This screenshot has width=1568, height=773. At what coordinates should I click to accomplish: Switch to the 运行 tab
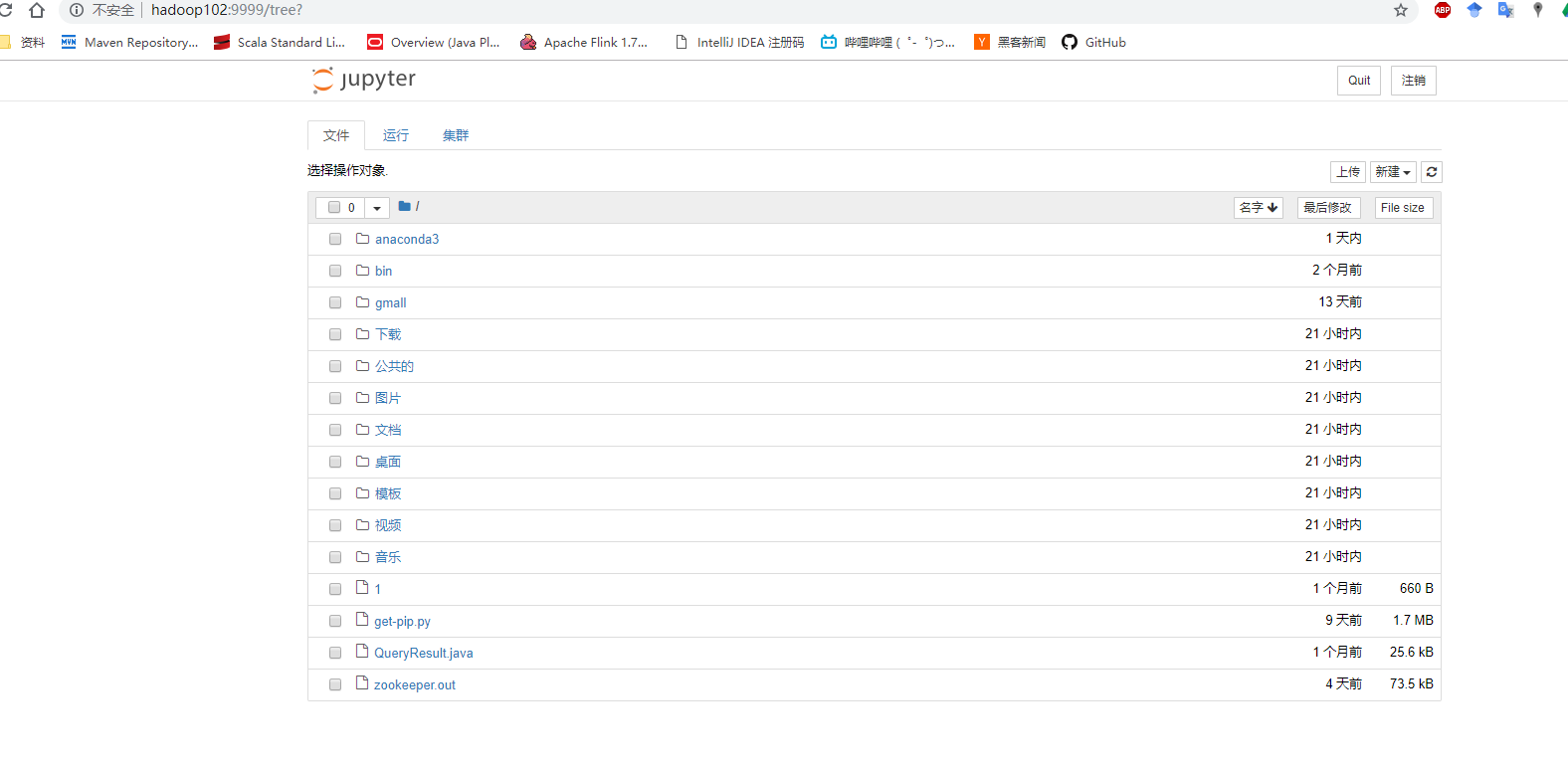tap(396, 135)
